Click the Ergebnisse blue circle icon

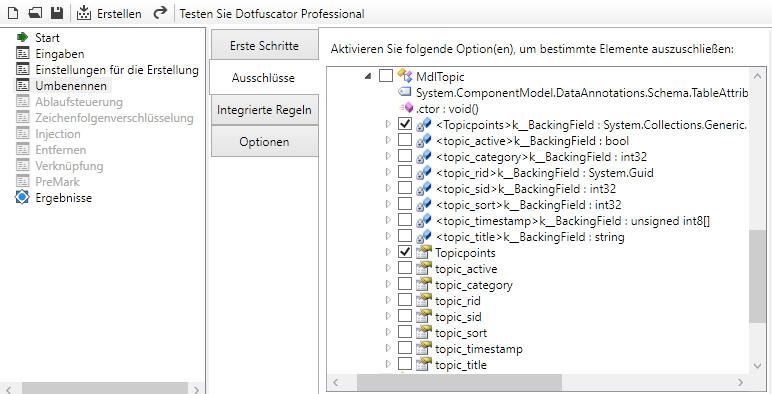pos(23,197)
